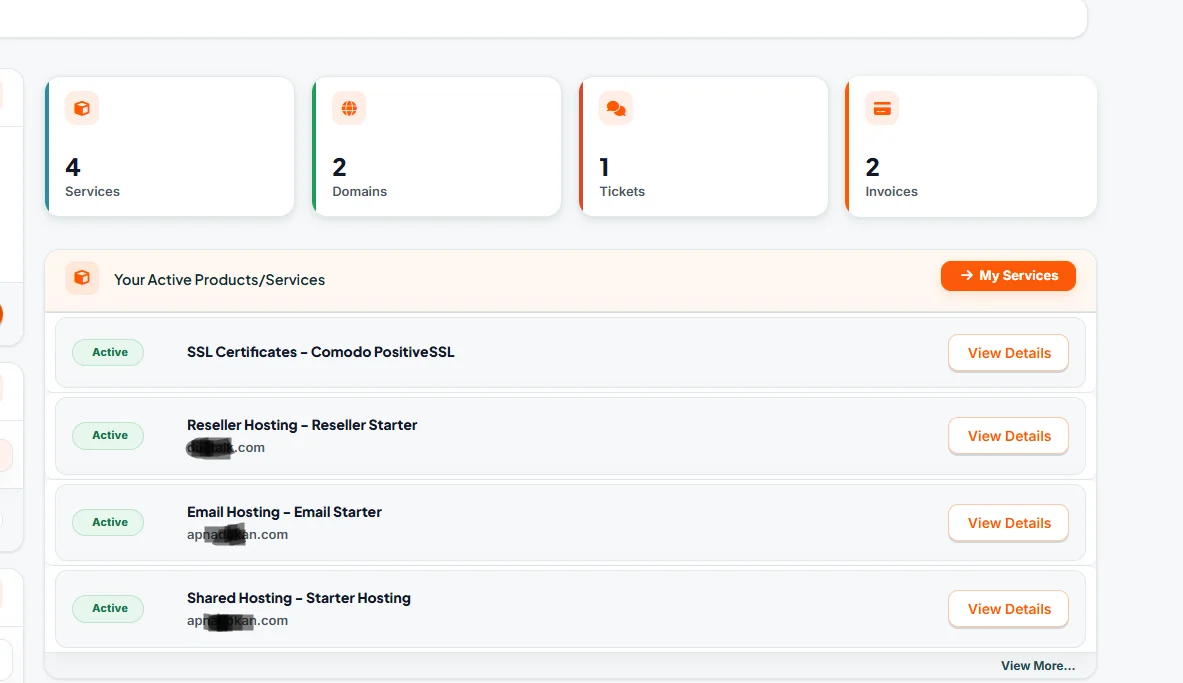
Task: View Details for SSL Certificates Comodo PositiveSSL
Action: [x=1008, y=353]
